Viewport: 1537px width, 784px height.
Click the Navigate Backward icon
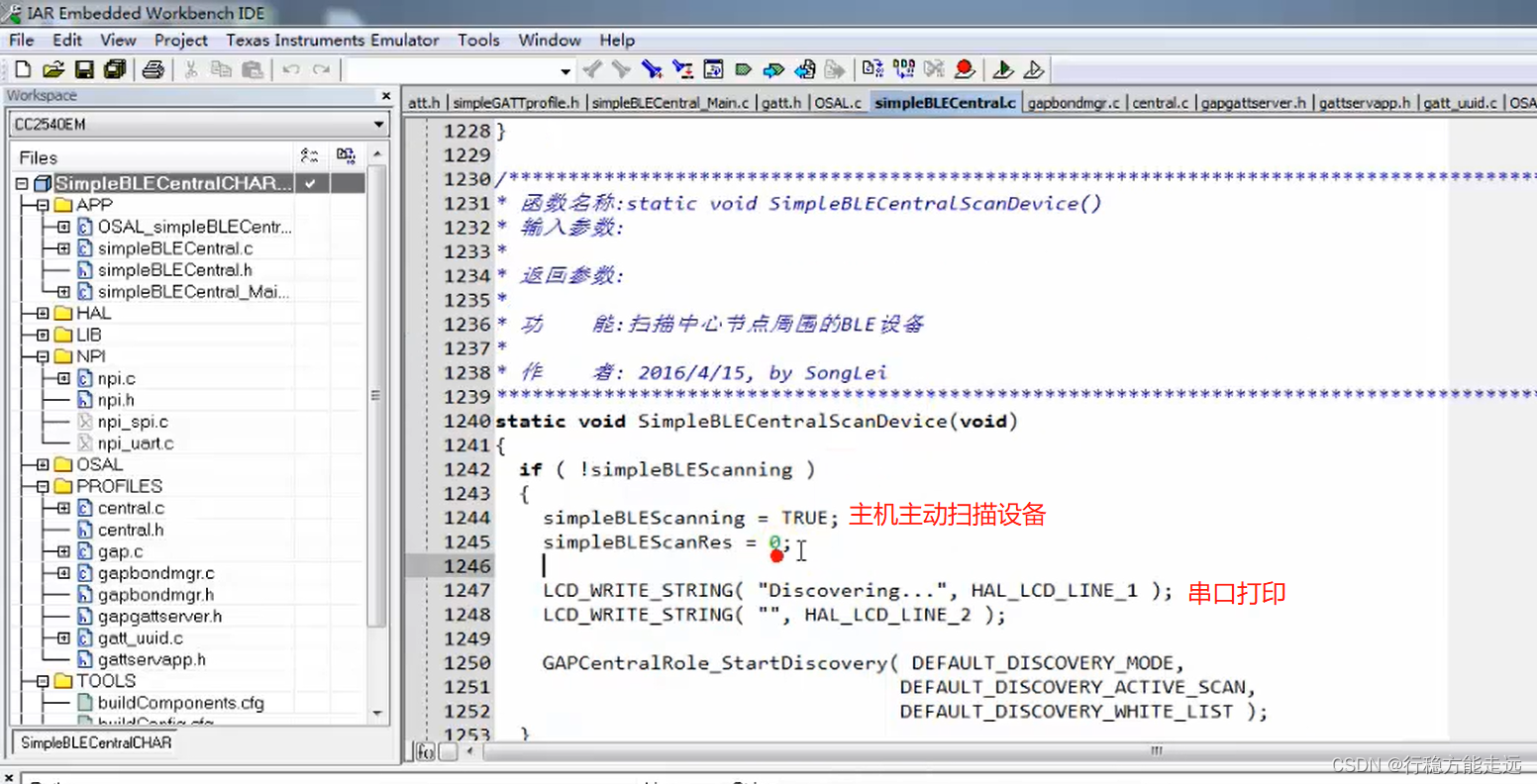click(805, 69)
